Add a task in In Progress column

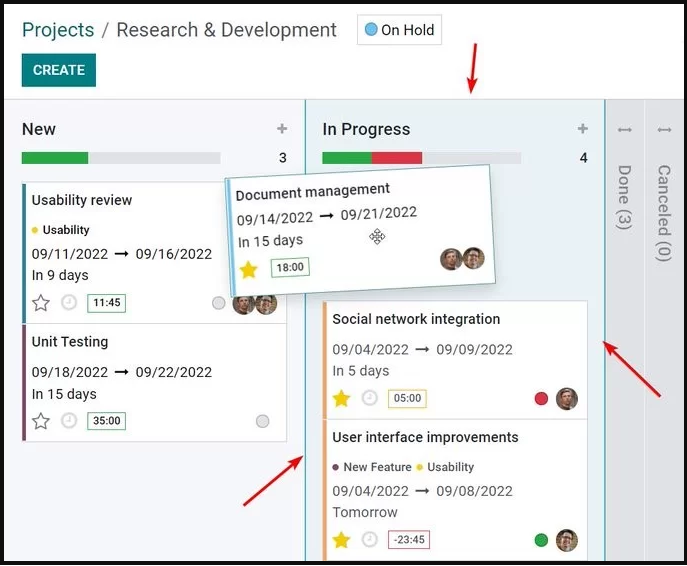click(583, 129)
